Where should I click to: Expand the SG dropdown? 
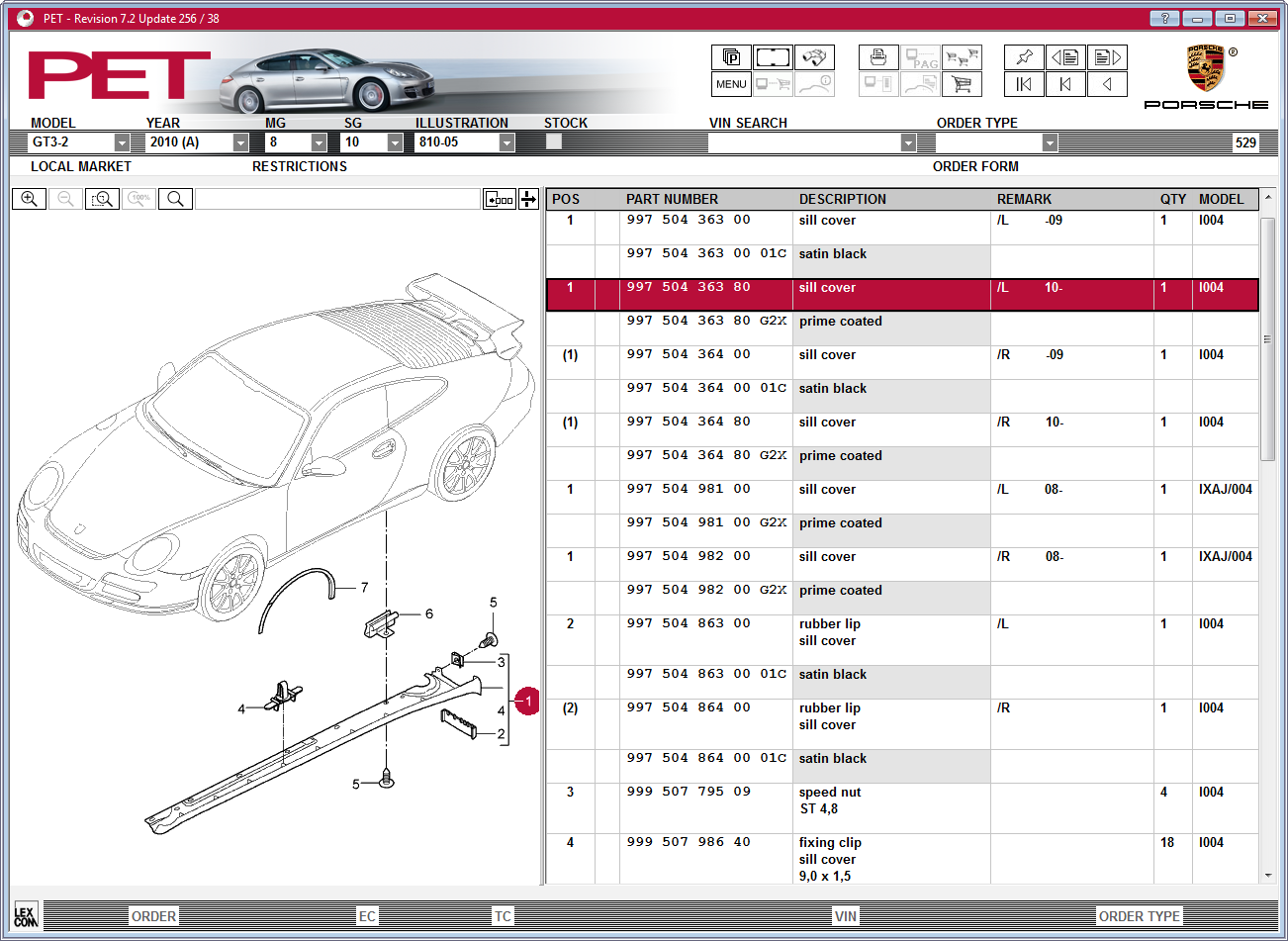(396, 142)
